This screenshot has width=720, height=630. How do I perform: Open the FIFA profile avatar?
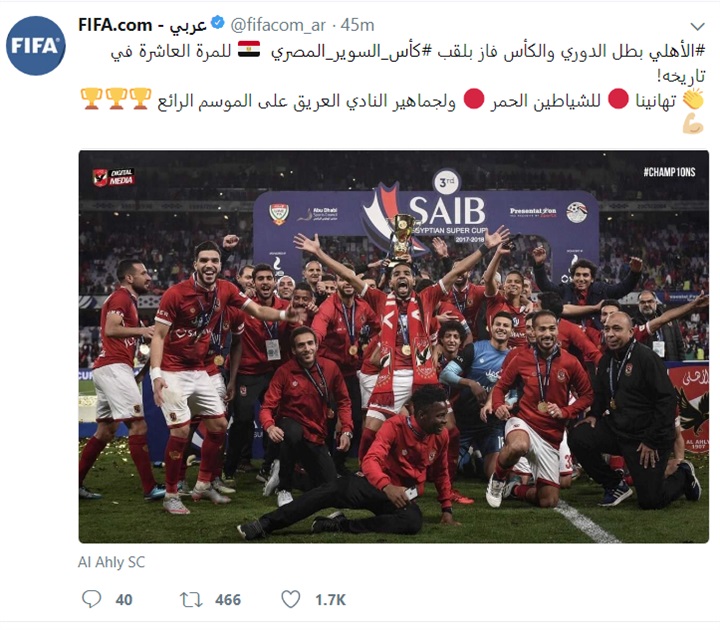click(35, 45)
